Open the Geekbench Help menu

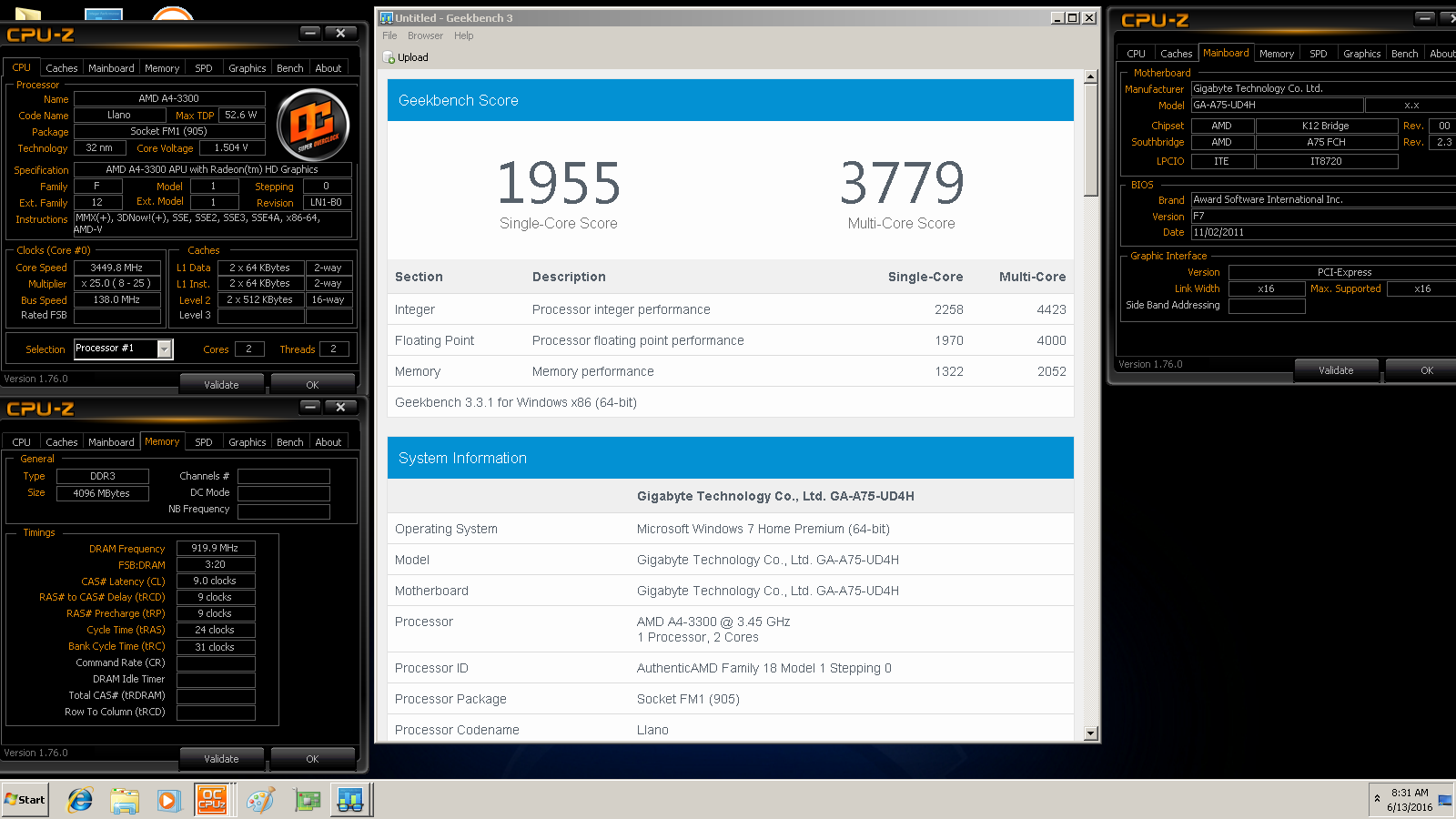(x=463, y=35)
